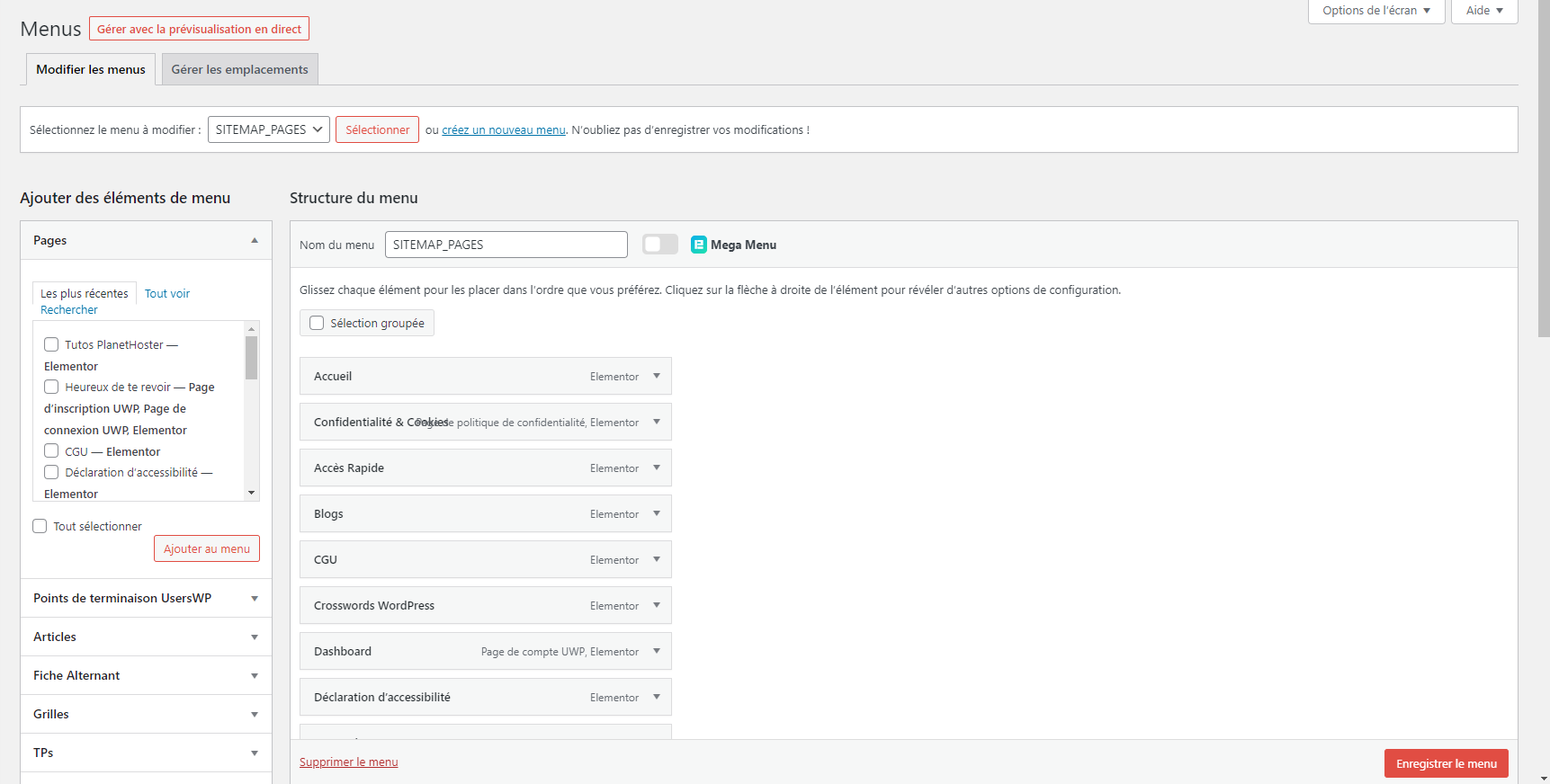Image resolution: width=1550 pixels, height=784 pixels.
Task: Click the 'Structure du menu' heading
Action: pos(354,198)
